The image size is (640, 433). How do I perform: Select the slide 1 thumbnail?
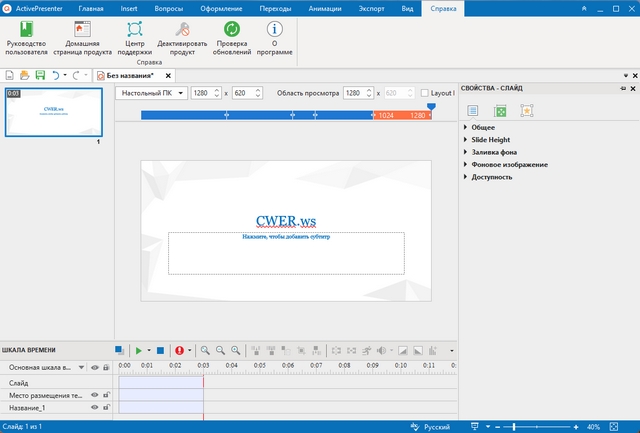click(x=53, y=112)
